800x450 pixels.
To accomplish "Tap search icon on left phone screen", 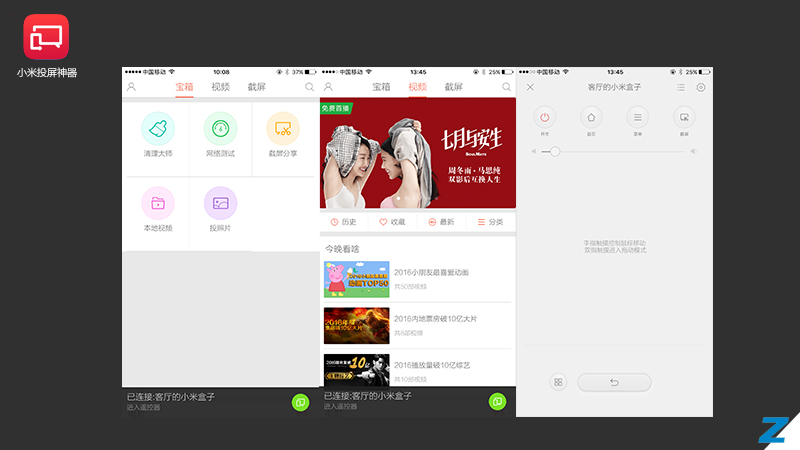I will pos(309,87).
